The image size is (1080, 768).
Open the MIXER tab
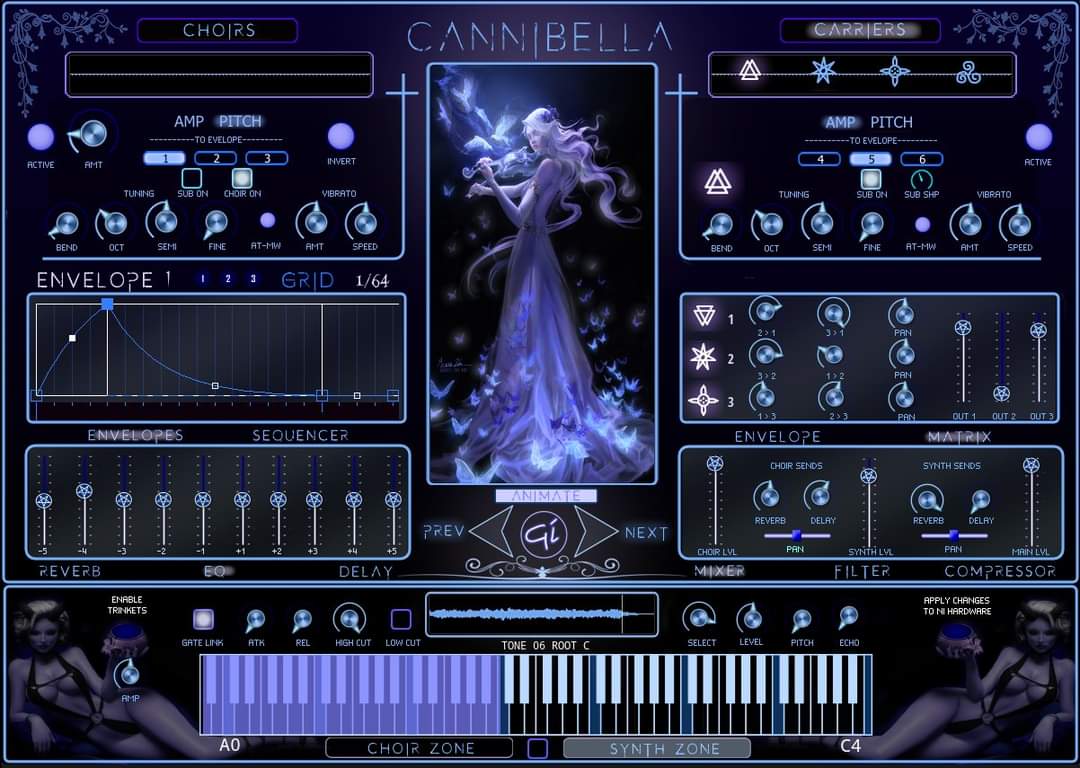click(x=720, y=571)
